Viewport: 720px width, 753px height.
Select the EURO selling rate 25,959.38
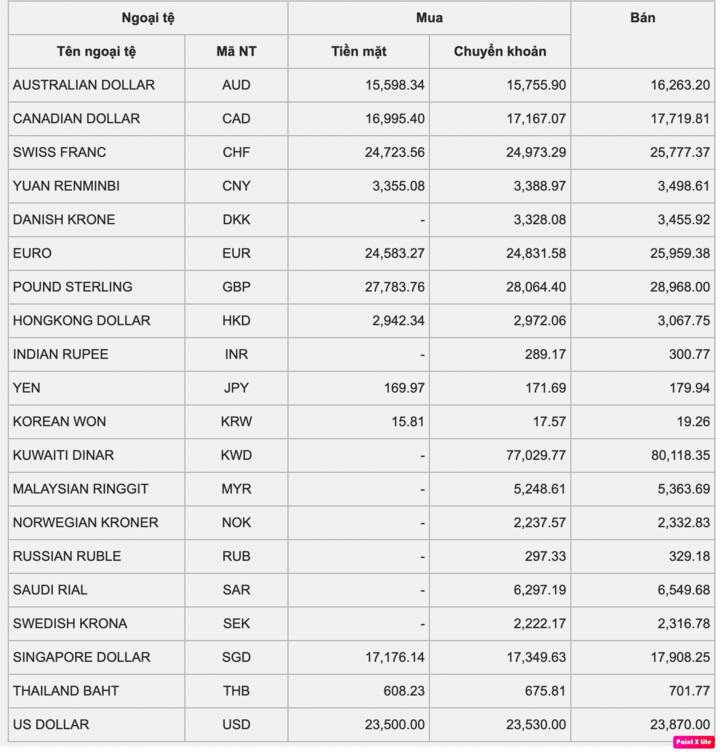pos(680,253)
